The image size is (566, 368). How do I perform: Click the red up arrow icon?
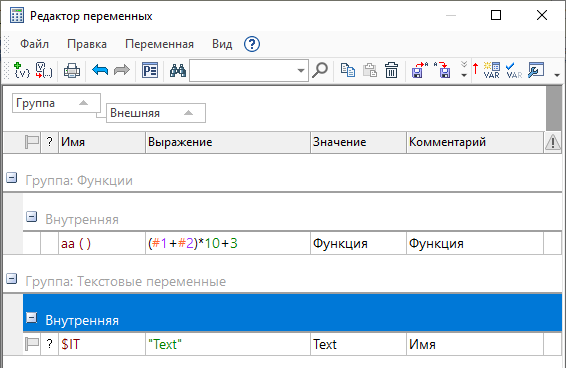tap(475, 68)
